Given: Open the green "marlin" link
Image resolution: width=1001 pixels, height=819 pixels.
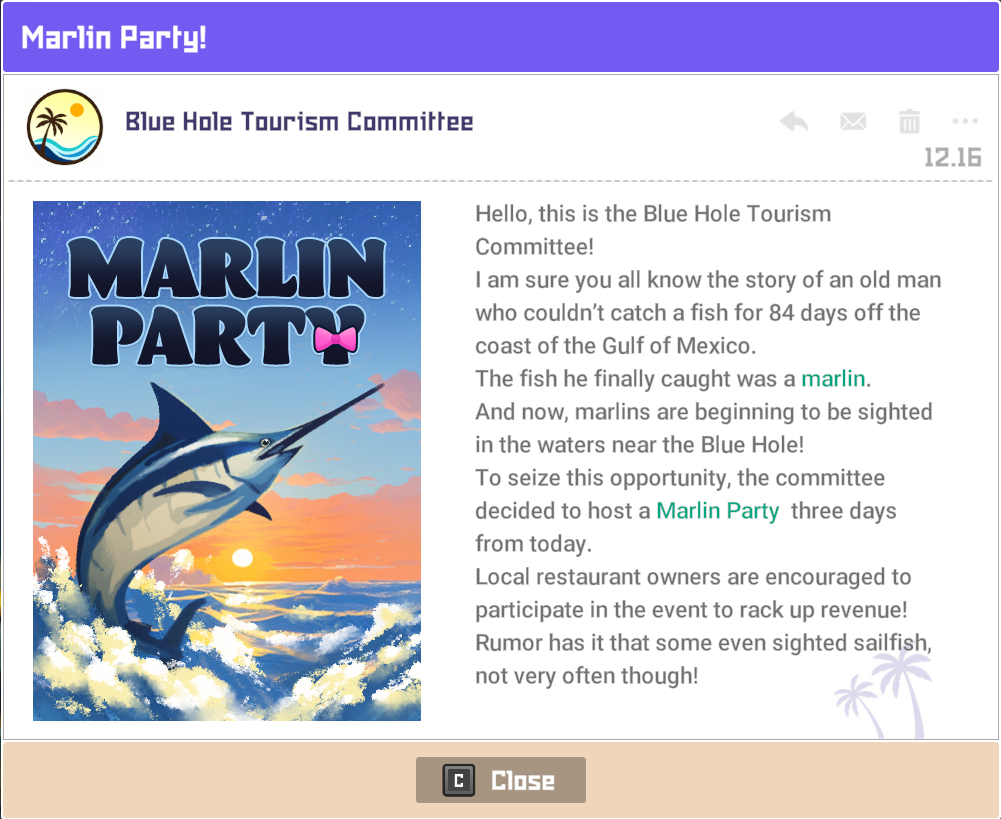Looking at the screenshot, I should (833, 379).
